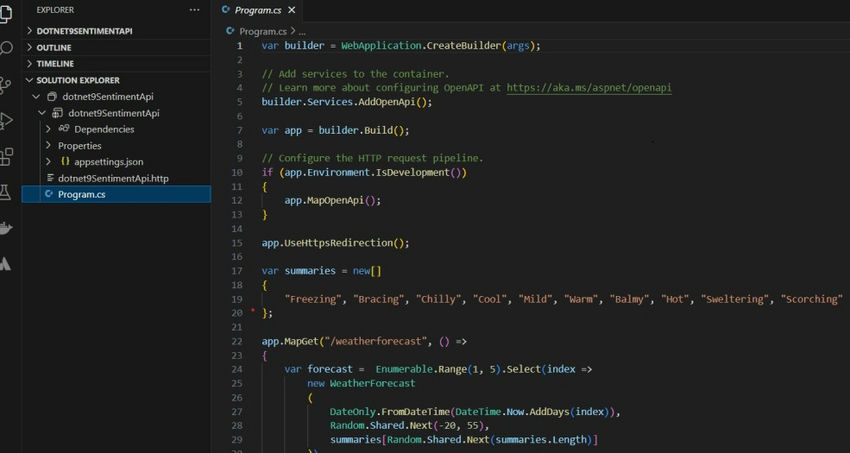Screen dimensions: 850x453
Task: Click on Enumerable.Range in line 24
Action: (x=421, y=370)
